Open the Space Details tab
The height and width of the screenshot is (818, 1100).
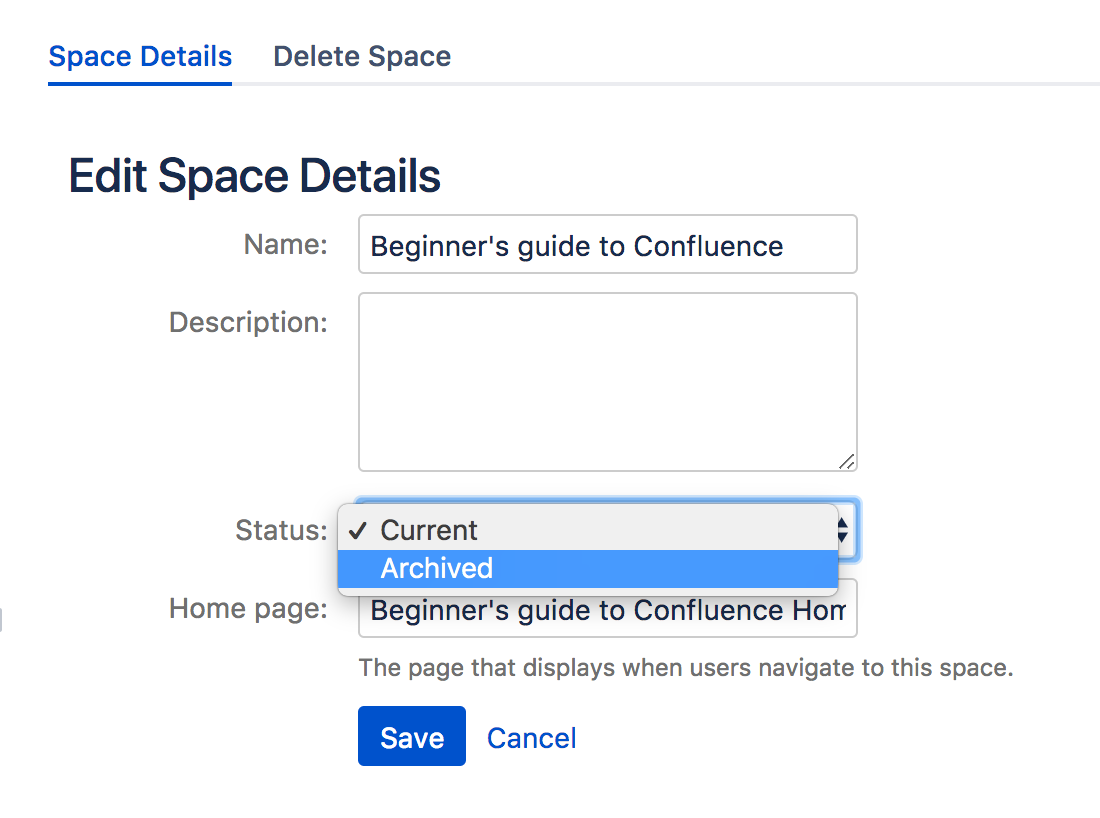click(x=140, y=56)
